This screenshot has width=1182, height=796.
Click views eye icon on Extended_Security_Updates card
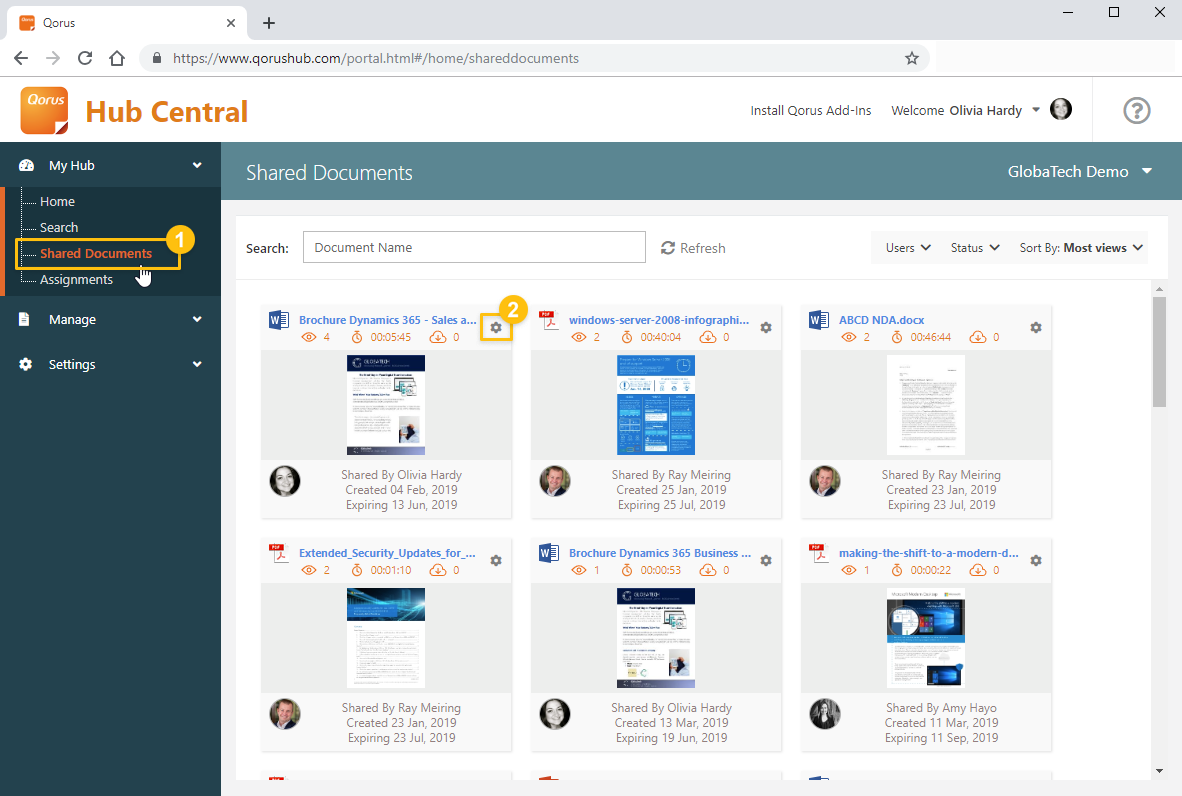309,571
